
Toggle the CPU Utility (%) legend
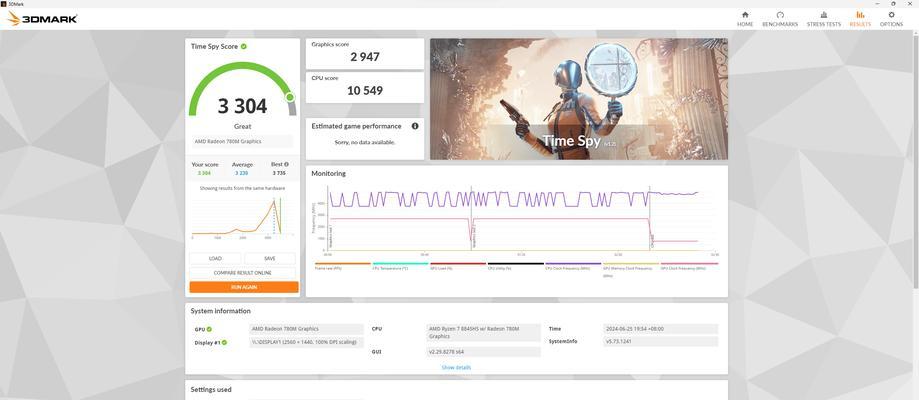click(516, 266)
